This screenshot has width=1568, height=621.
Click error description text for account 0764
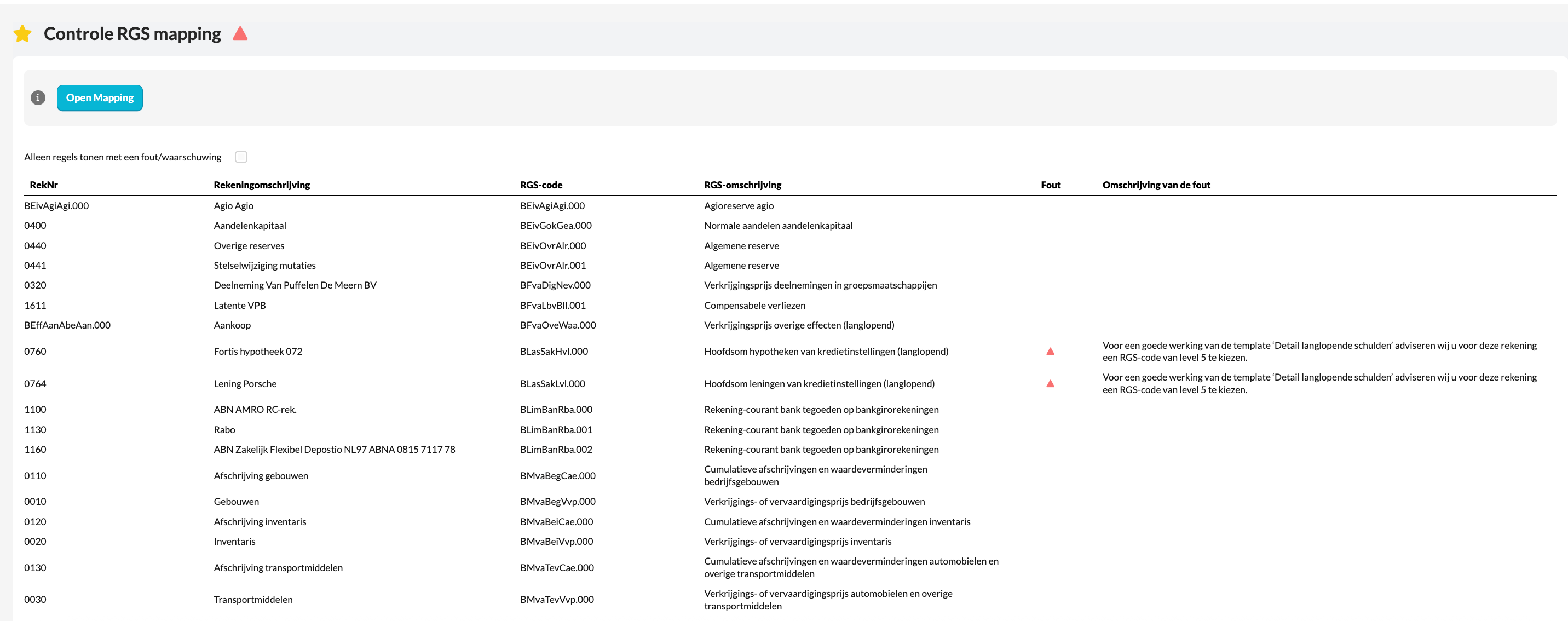pos(1319,383)
